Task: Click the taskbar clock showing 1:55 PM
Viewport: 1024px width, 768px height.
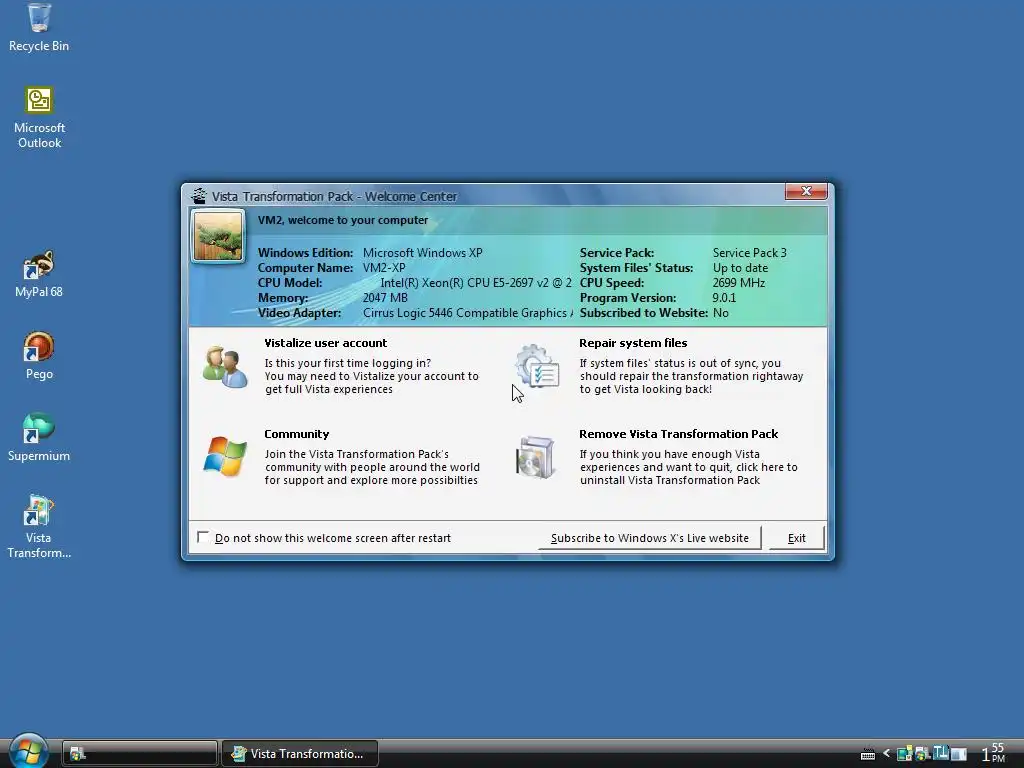Action: pos(993,753)
